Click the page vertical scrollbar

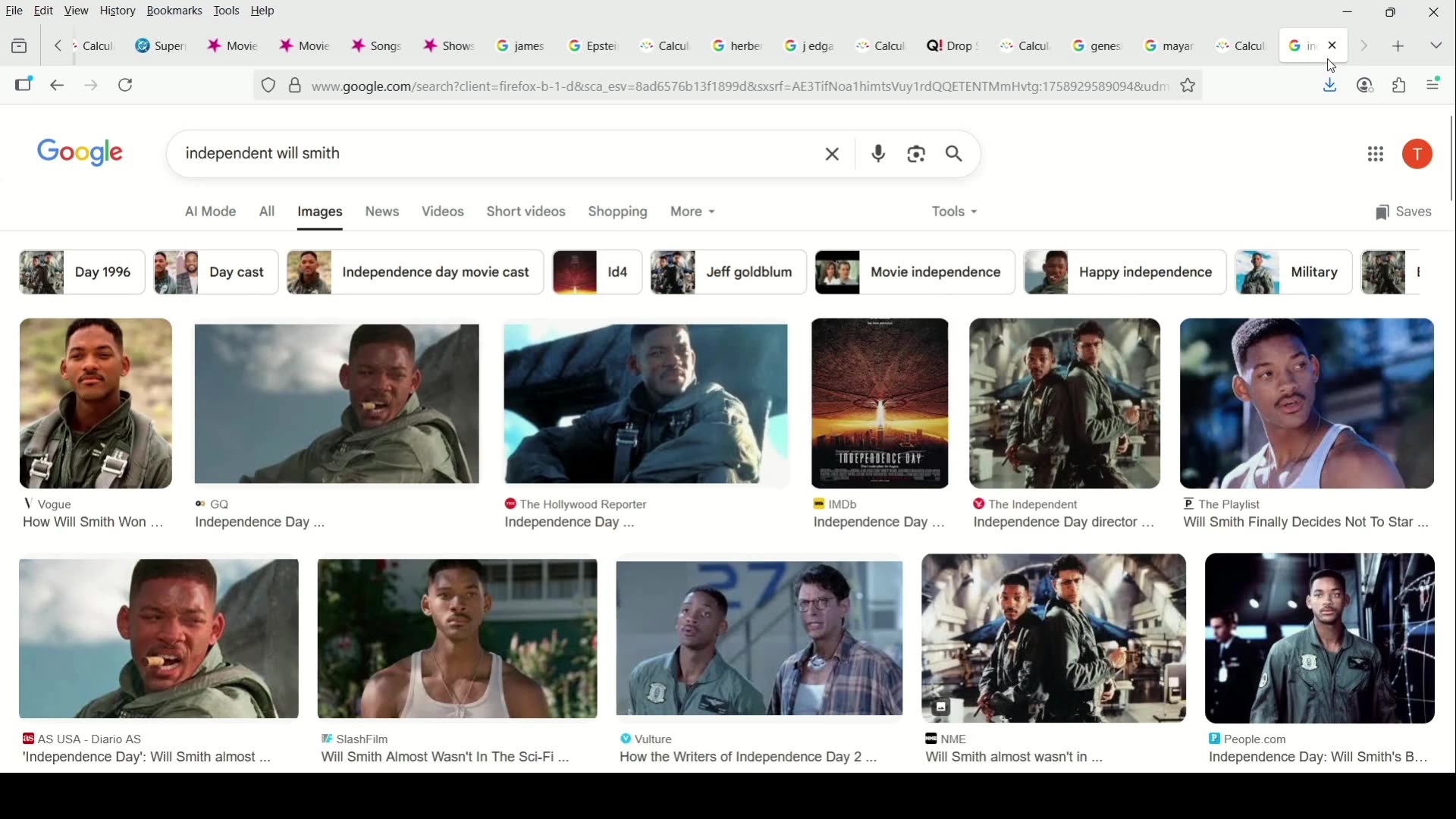[1451, 159]
